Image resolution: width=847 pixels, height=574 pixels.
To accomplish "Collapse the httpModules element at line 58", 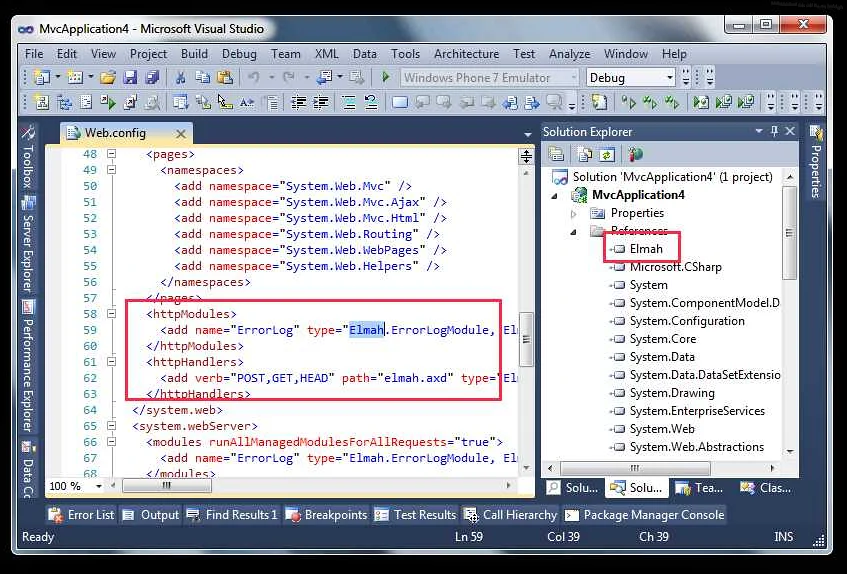I will pos(111,314).
